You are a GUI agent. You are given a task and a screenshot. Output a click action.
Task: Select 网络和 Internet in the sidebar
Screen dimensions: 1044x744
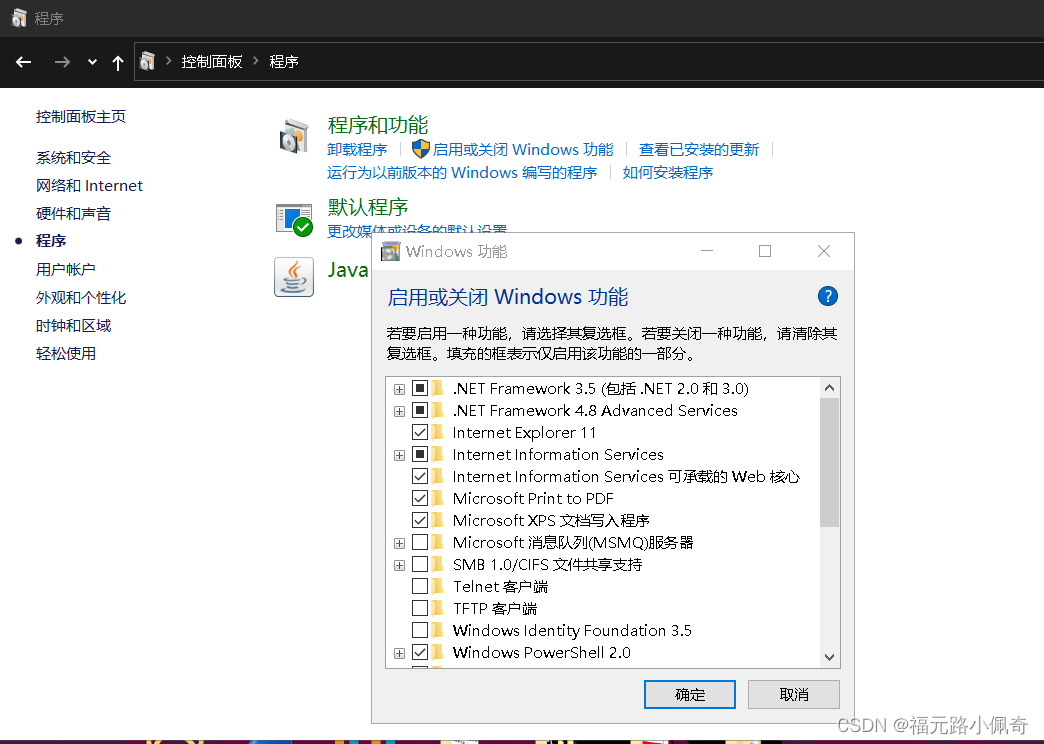[x=89, y=185]
